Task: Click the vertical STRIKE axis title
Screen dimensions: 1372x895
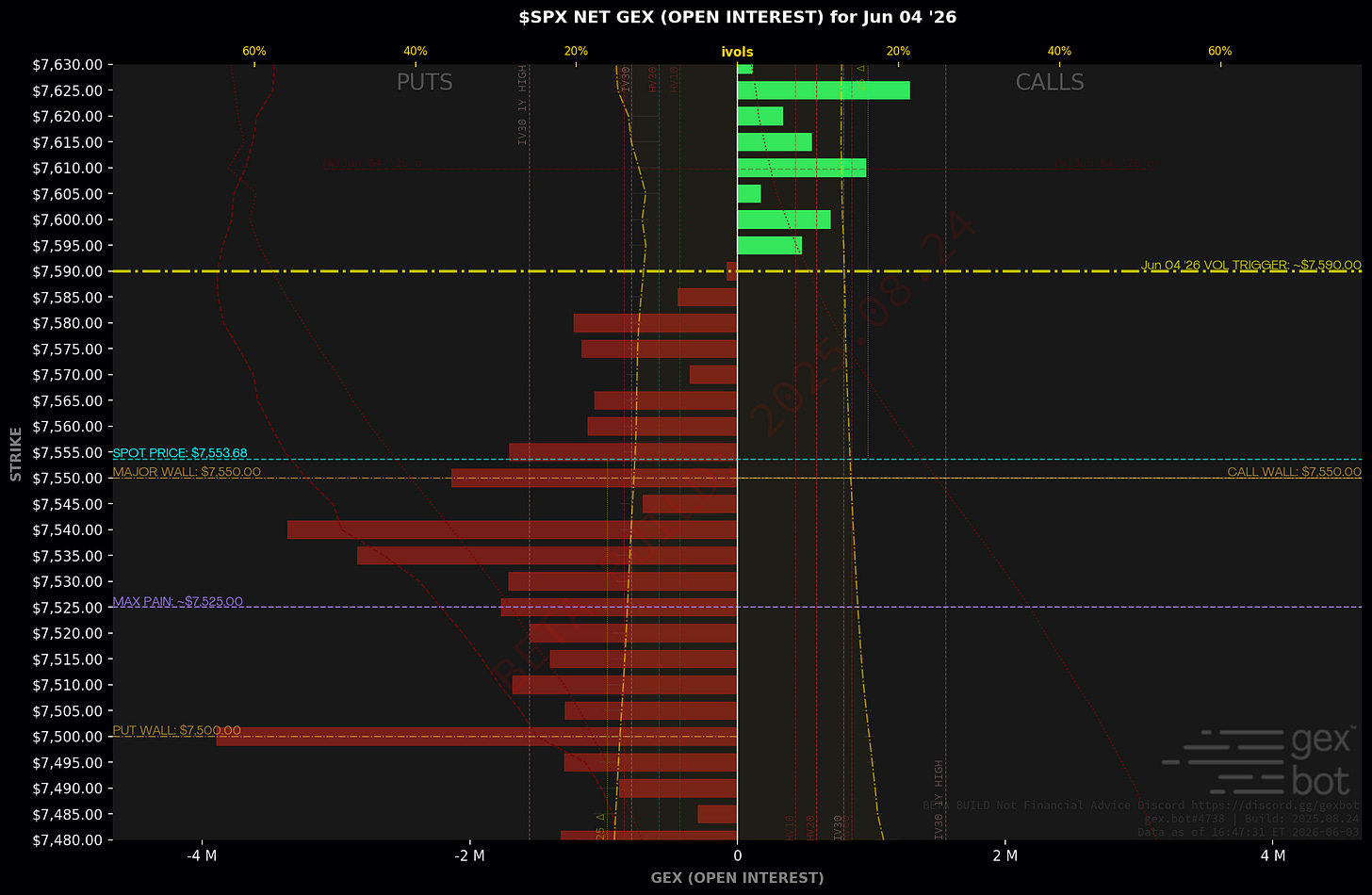Action: (16, 453)
